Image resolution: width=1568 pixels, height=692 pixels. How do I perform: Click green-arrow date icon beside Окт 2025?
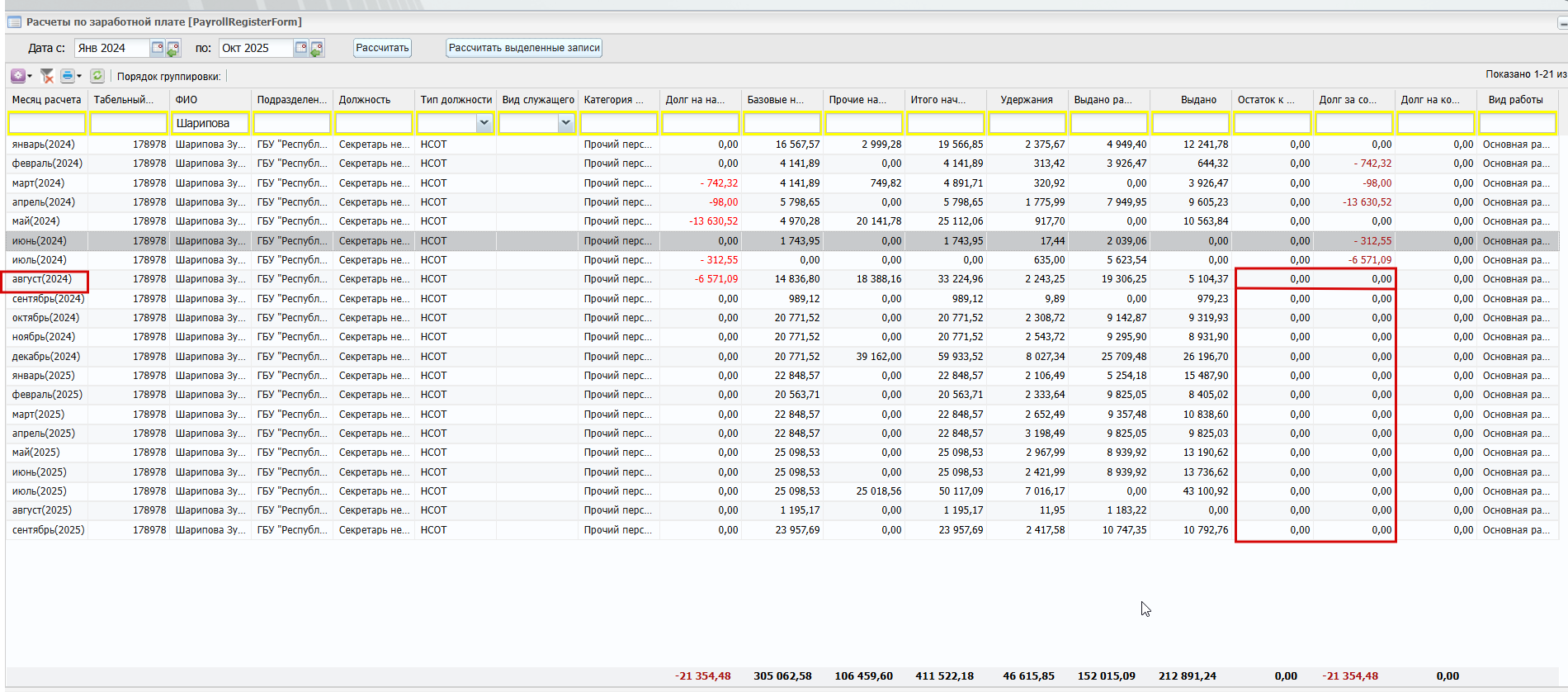[317, 49]
